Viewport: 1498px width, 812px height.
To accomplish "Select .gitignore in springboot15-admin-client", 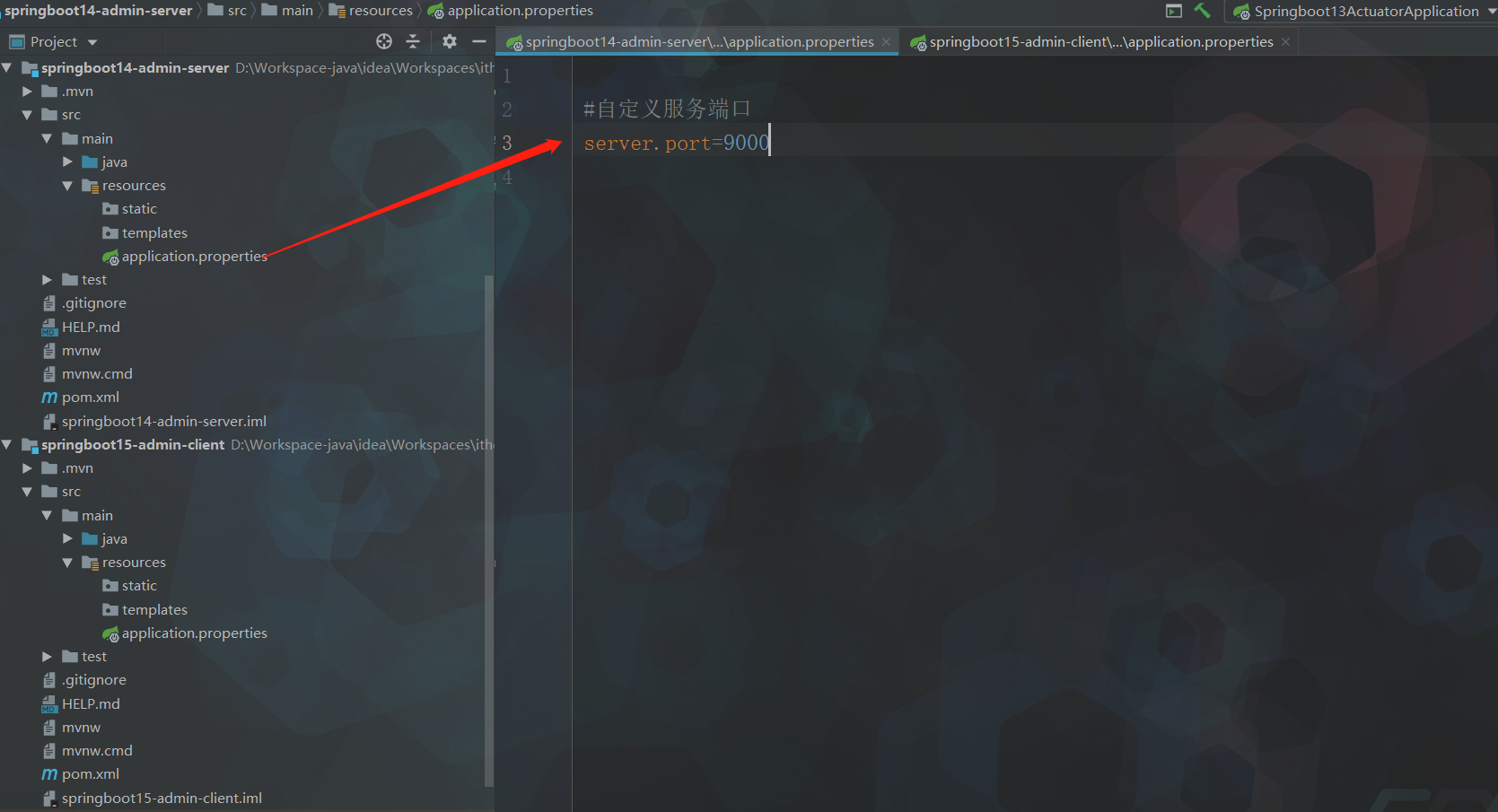I will [x=84, y=680].
